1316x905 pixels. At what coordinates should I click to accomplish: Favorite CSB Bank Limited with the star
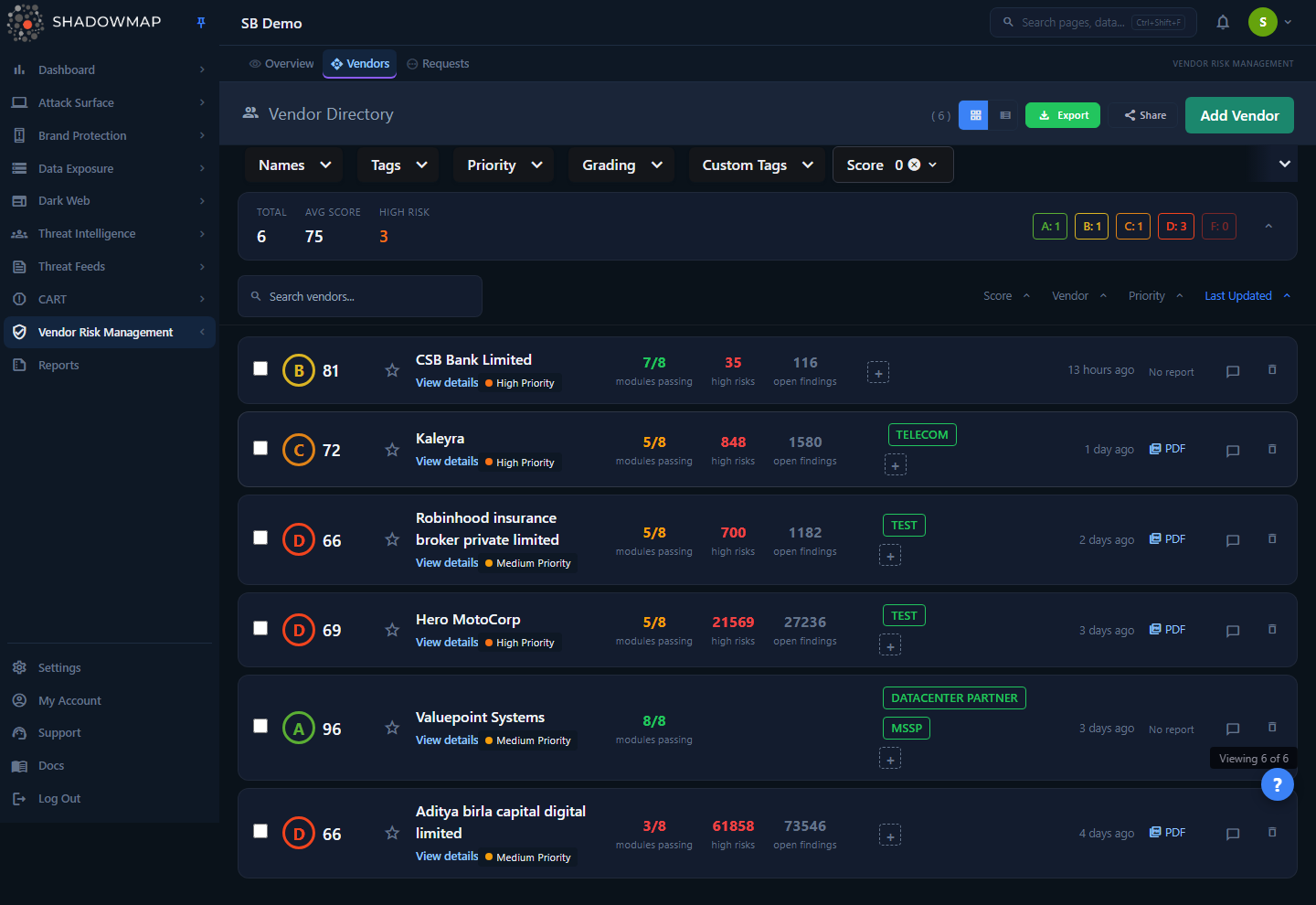(x=392, y=370)
